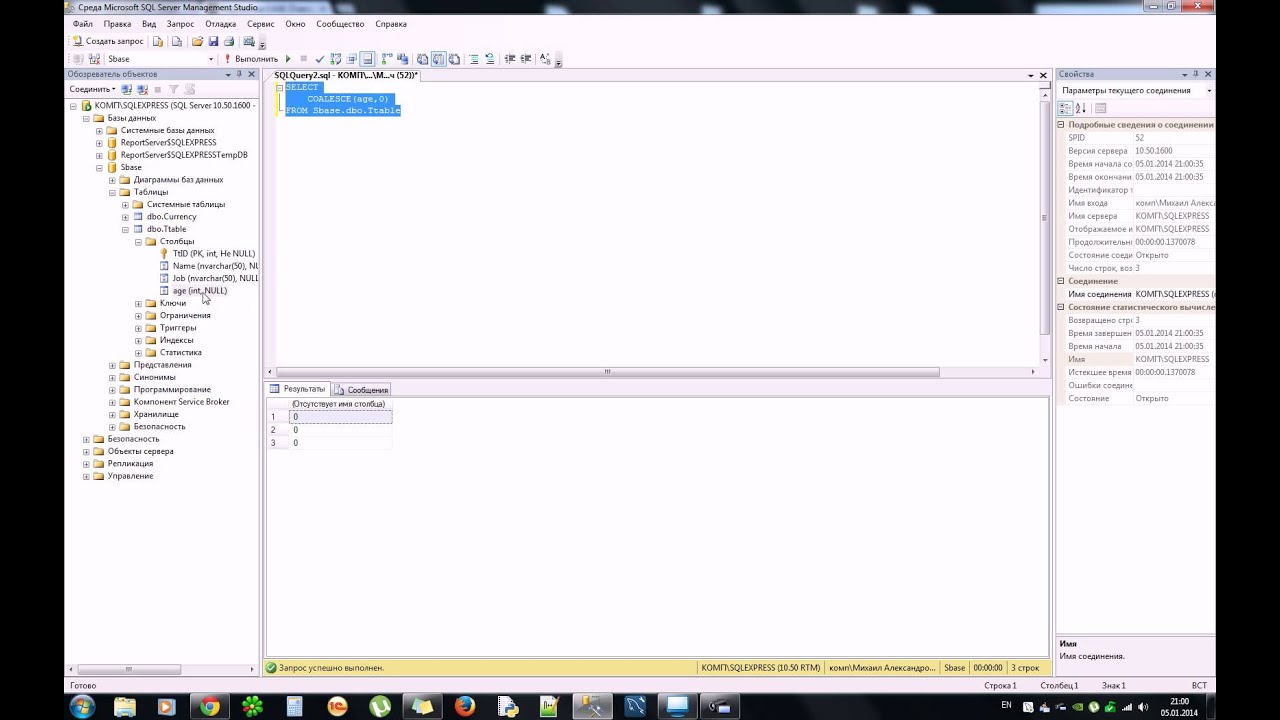Click the uTorrent icon in the taskbar
This screenshot has width=1280, height=720.
(380, 707)
